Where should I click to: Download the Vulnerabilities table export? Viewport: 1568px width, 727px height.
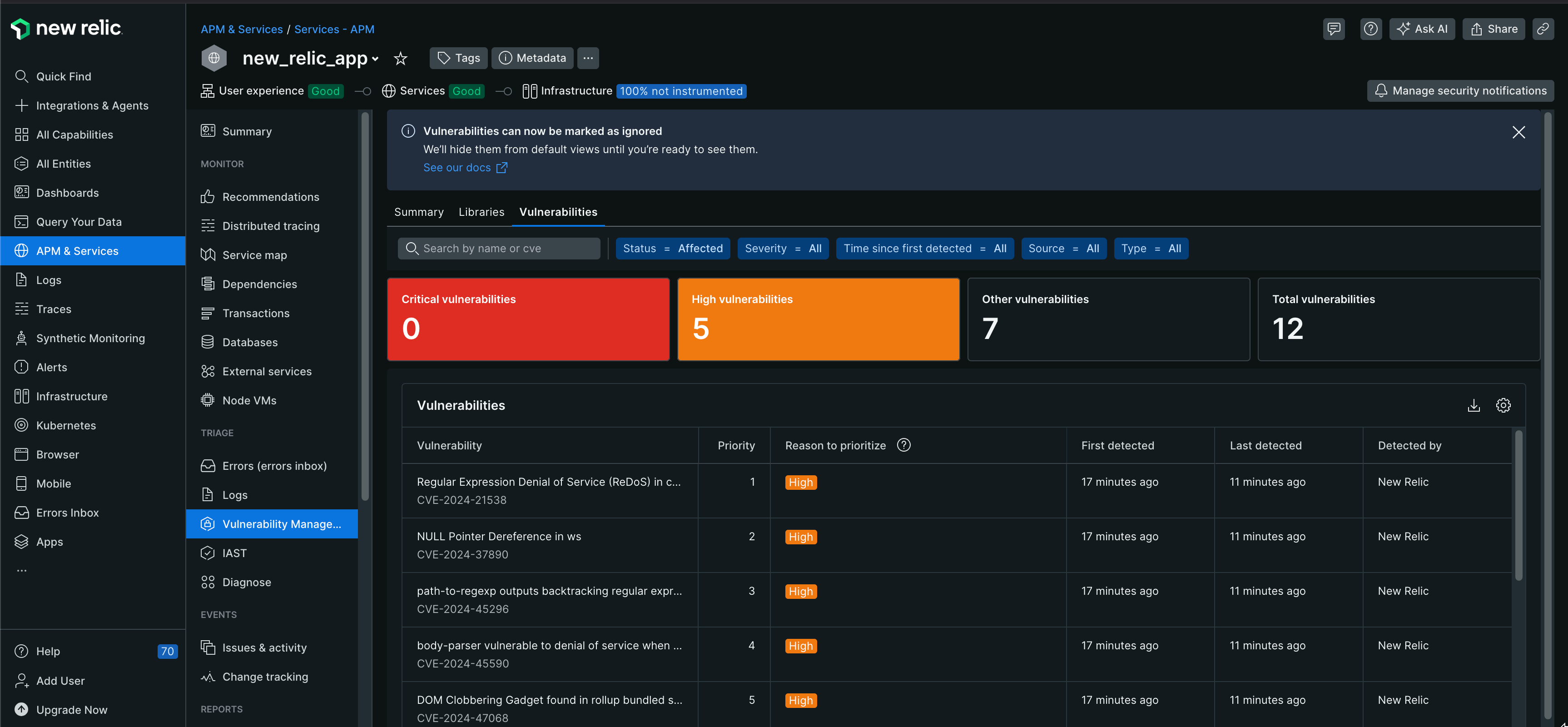click(1474, 405)
